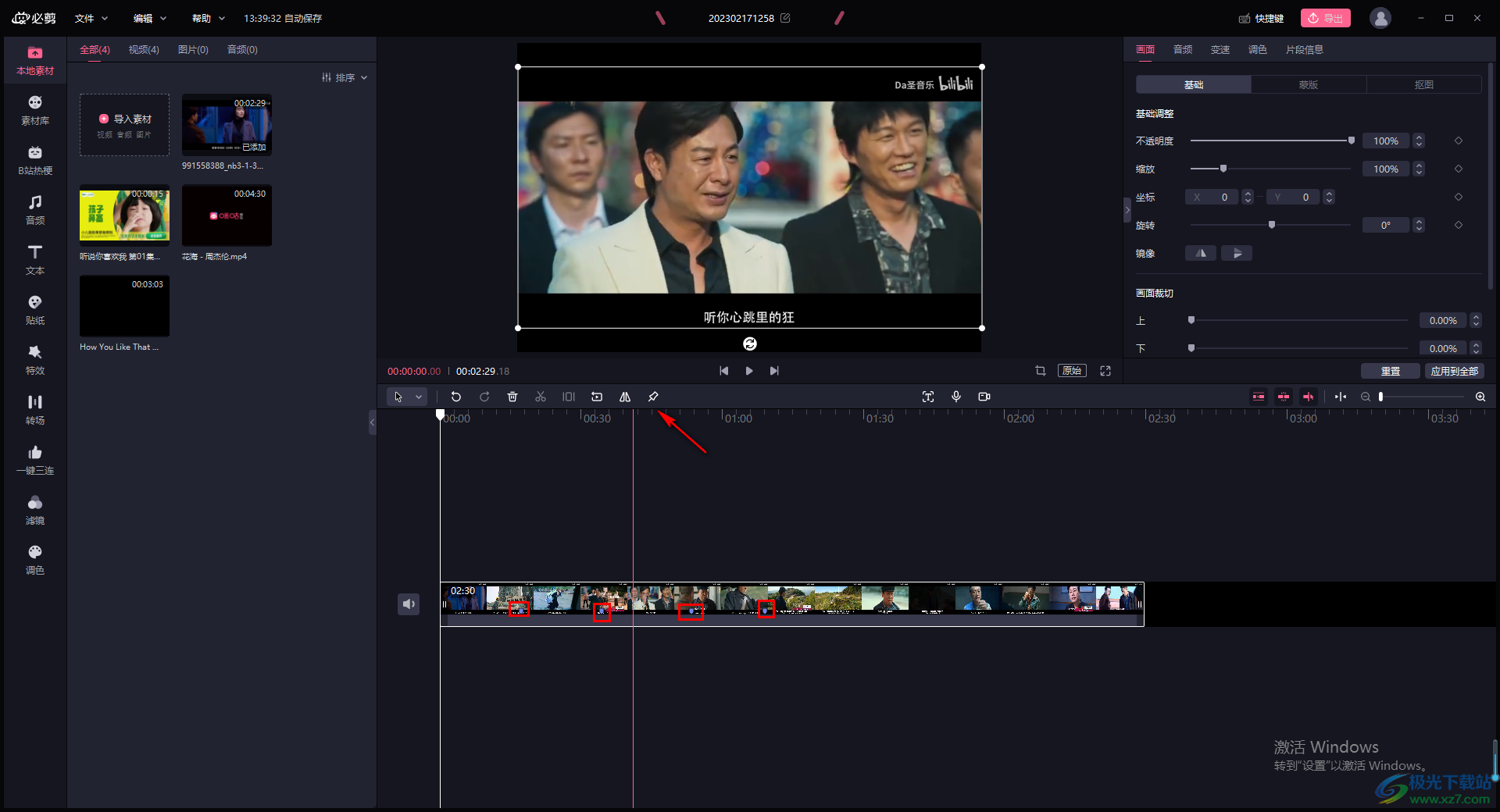Viewport: 1500px width, 812px height.
Task: Open the 特效 effects panel
Action: click(35, 361)
